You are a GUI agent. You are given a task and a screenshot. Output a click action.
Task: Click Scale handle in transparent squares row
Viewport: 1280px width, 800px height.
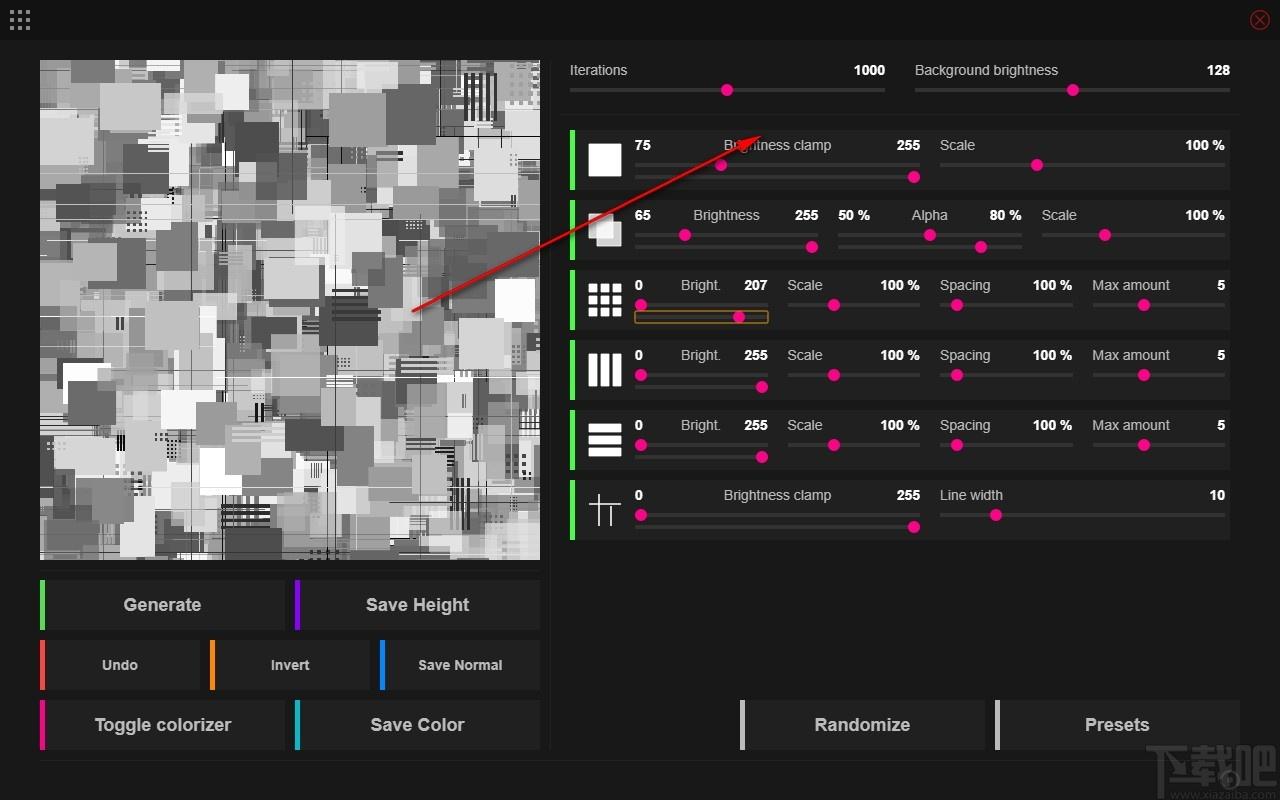pos(1105,235)
